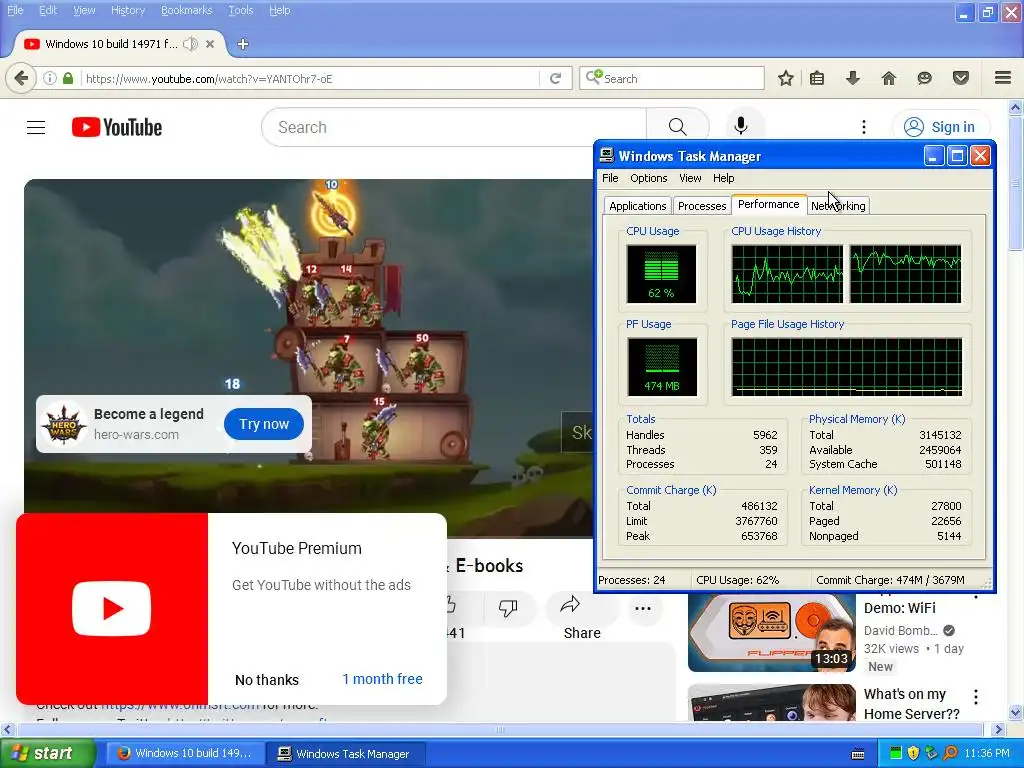Bookmark this page with the star icon
This screenshot has width=1024, height=768.
coord(786,78)
